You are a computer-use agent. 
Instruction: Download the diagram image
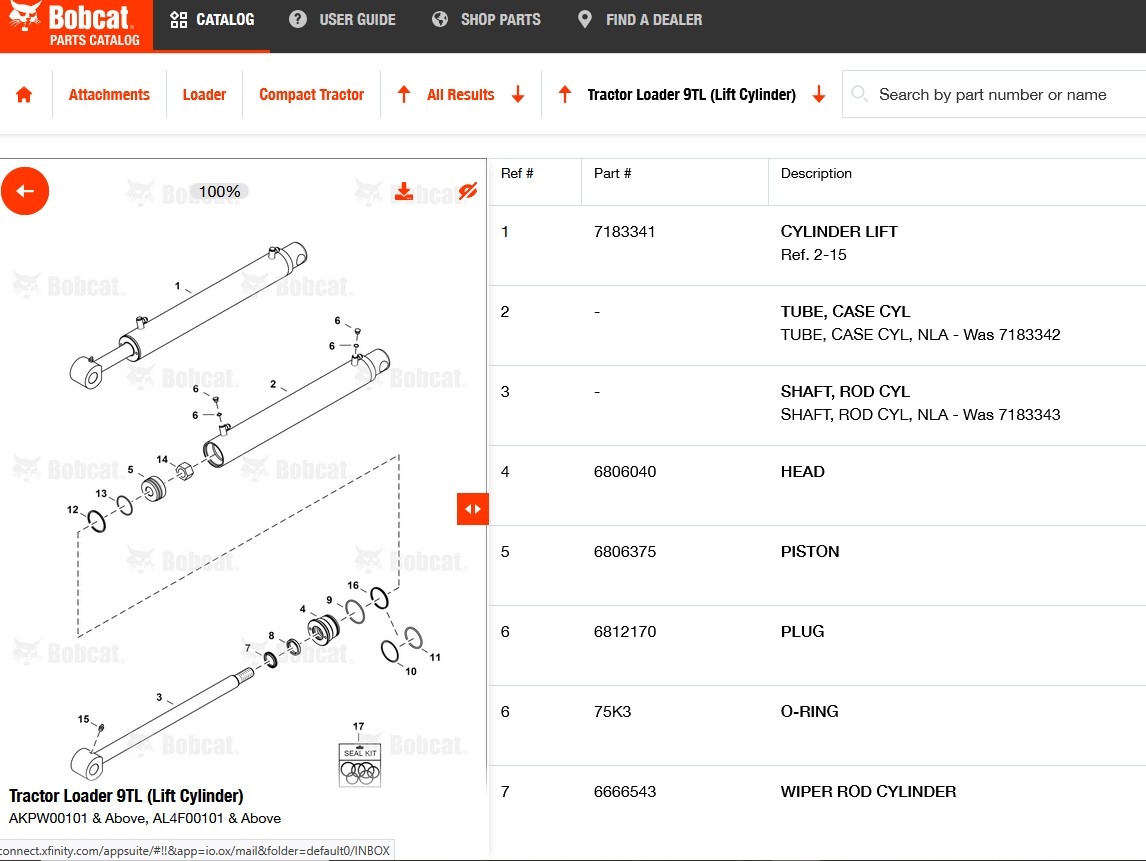[x=403, y=191]
